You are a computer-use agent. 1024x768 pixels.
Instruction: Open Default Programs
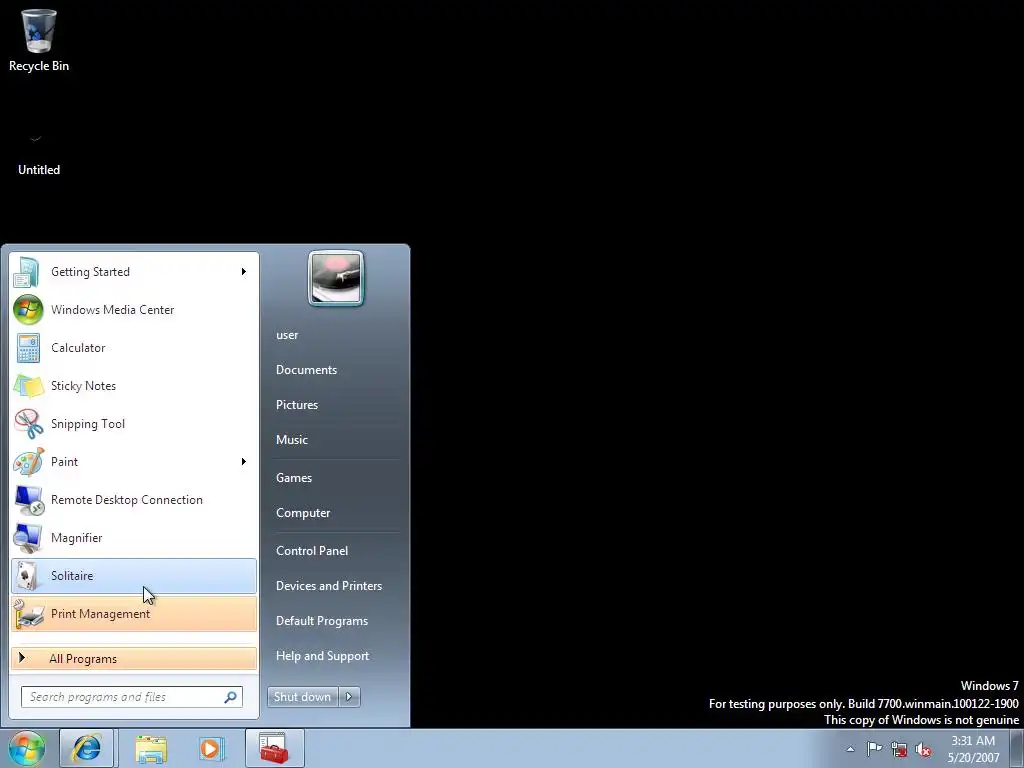(x=322, y=621)
